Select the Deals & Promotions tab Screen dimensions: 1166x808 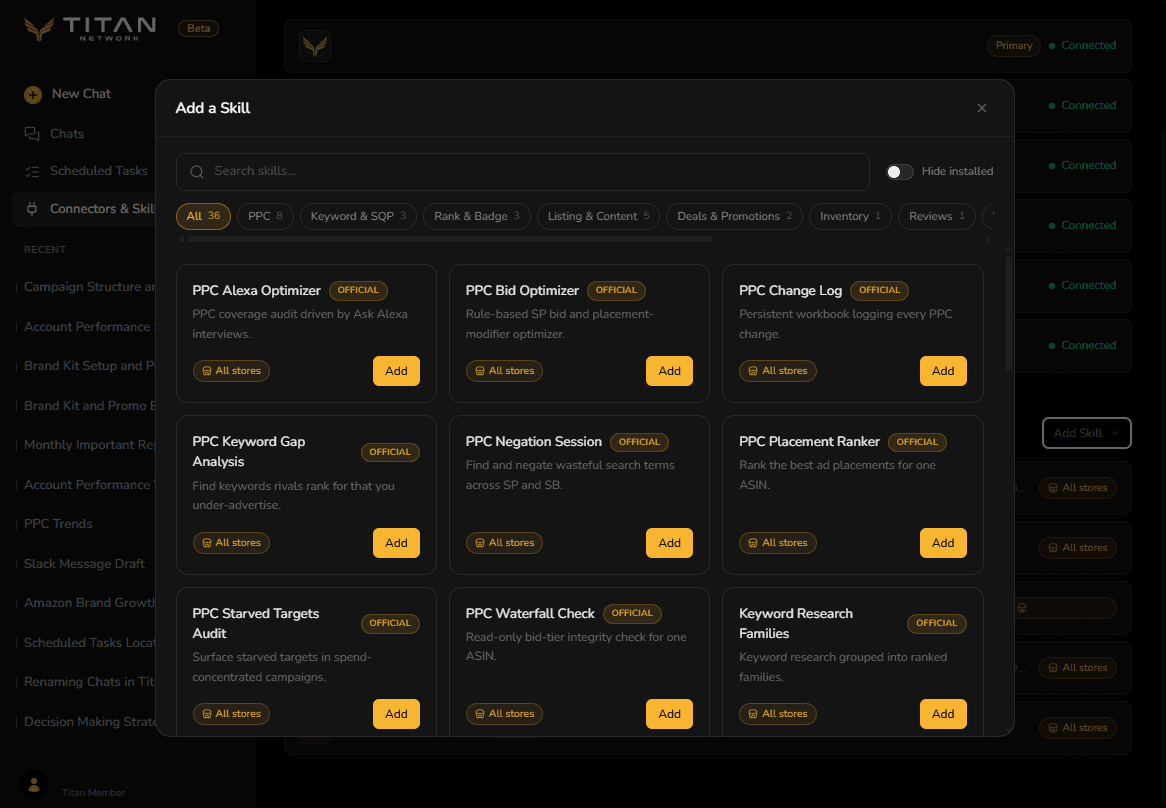pyautogui.click(x=734, y=216)
